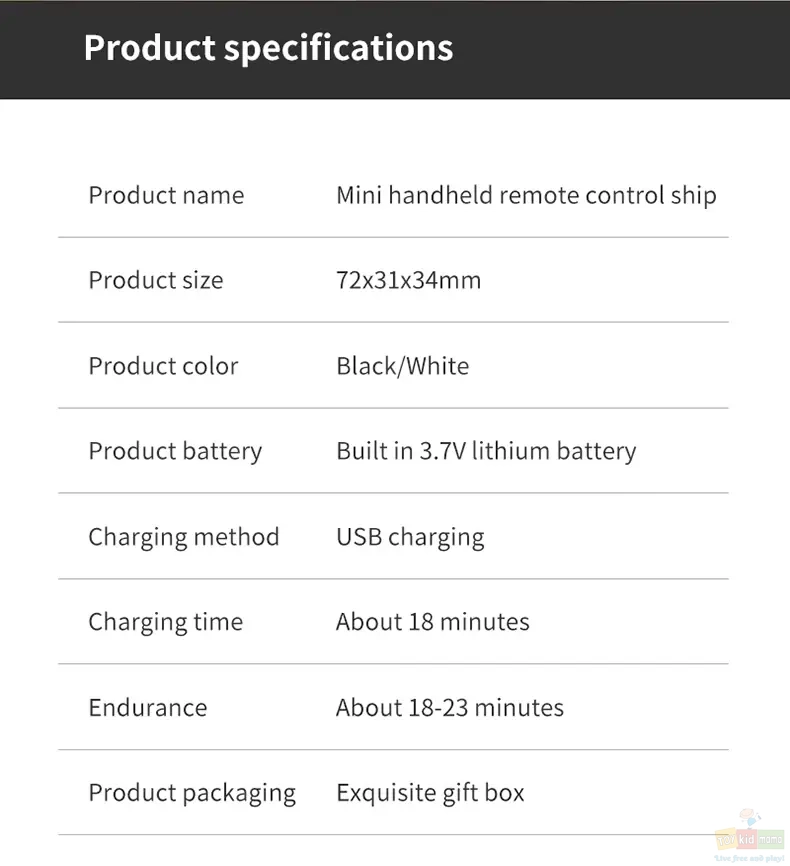Click the About 18 minutes value

tap(433, 622)
